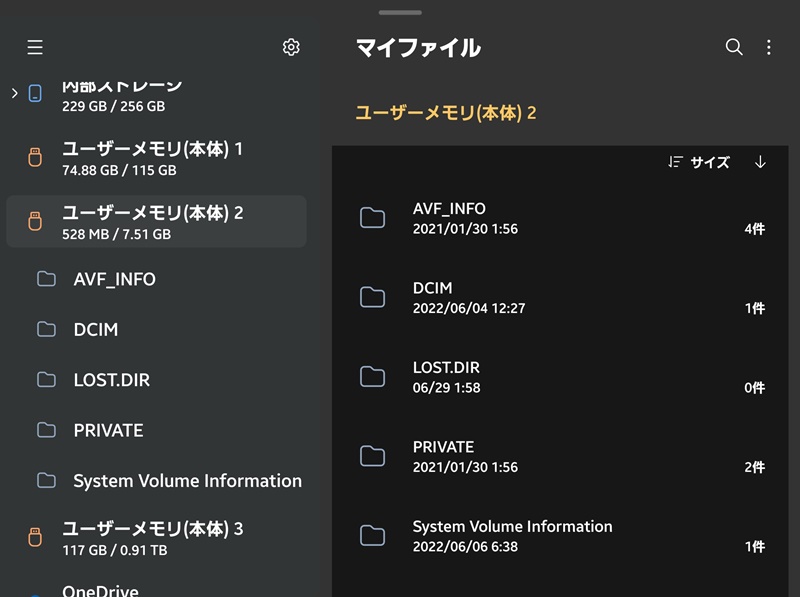Open the three-dot more options menu

(769, 47)
